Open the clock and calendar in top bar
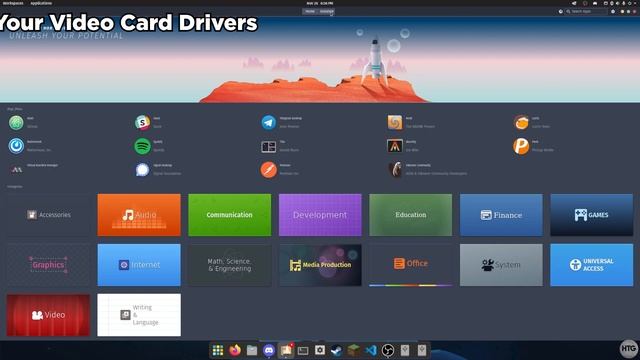This screenshot has width=640, height=360. click(320, 3)
